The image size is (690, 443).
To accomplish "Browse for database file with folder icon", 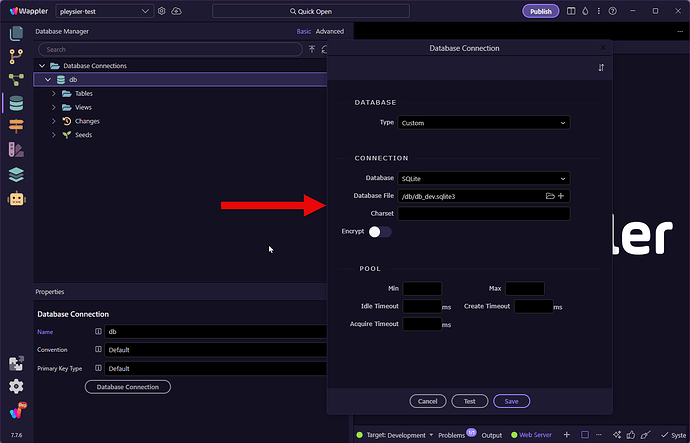I will (x=550, y=196).
